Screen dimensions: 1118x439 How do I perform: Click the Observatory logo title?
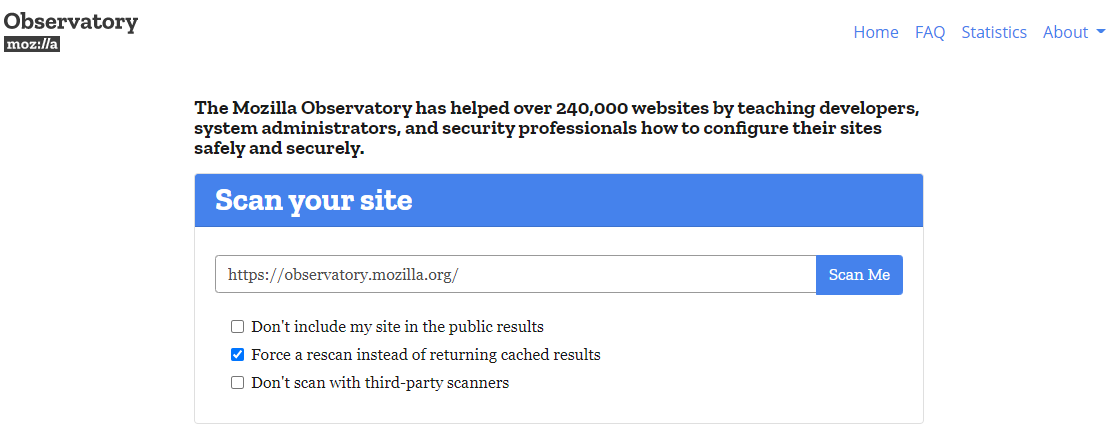click(x=71, y=21)
